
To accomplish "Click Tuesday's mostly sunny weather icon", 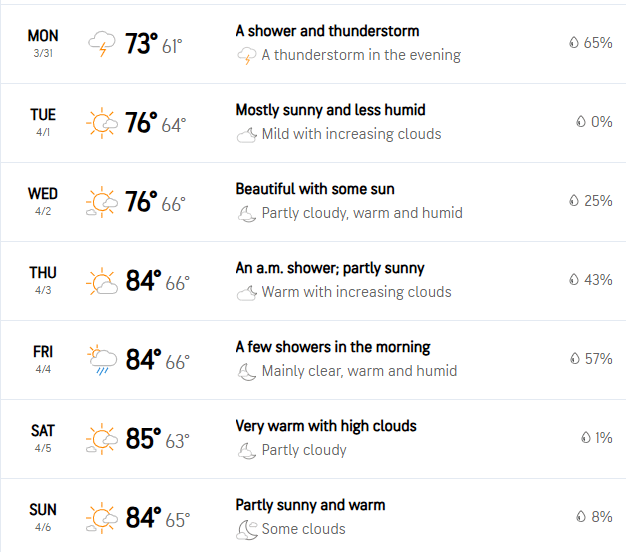I will pyautogui.click(x=102, y=123).
